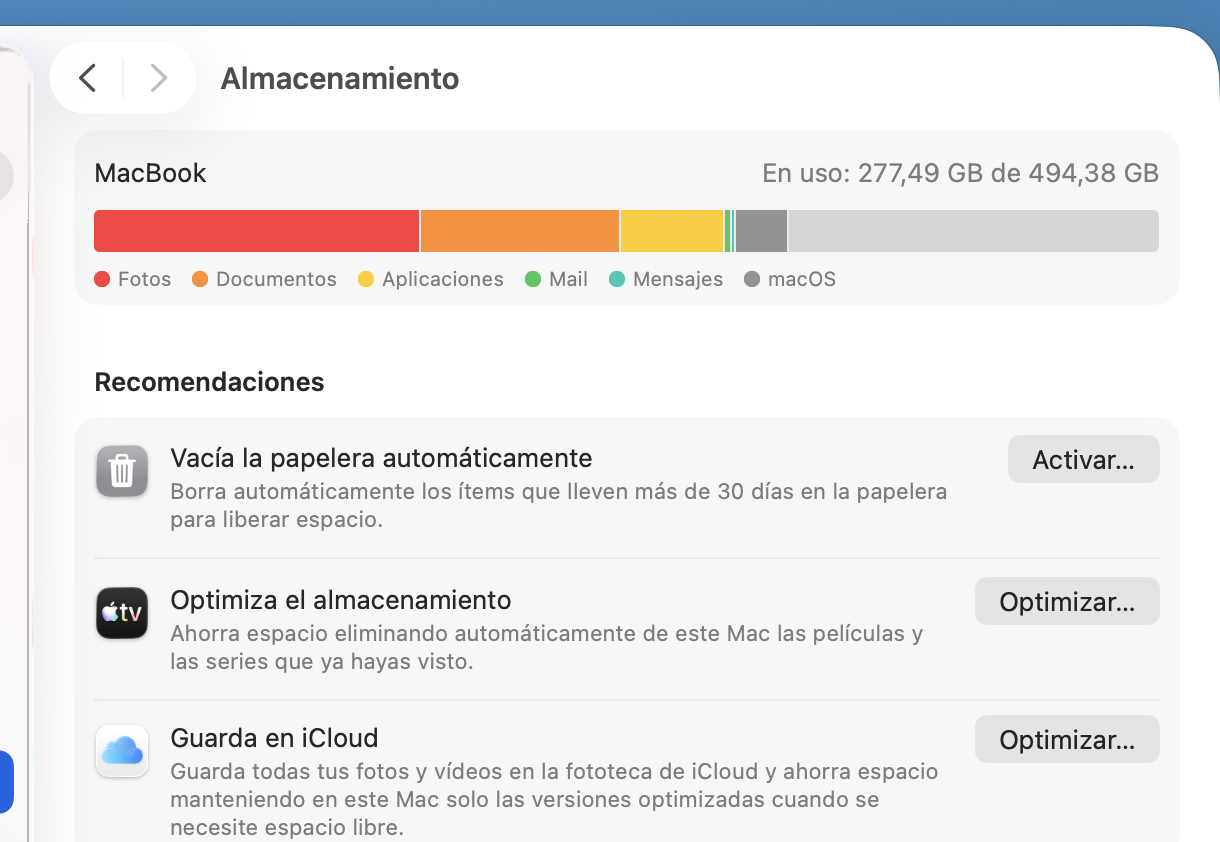
Task: Click the Apple TV icon
Action: (x=122, y=613)
